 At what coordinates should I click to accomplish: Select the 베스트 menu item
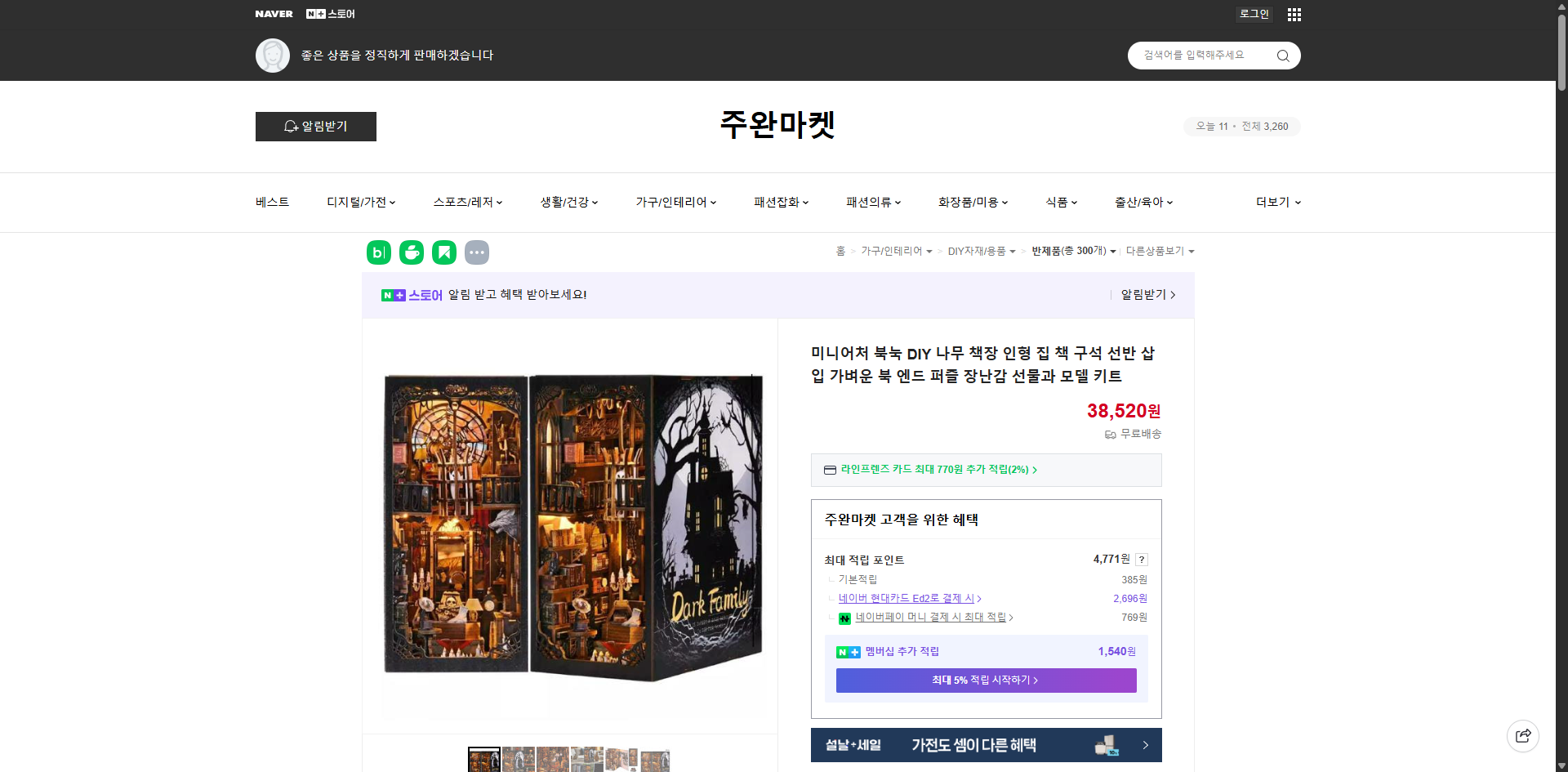[270, 202]
